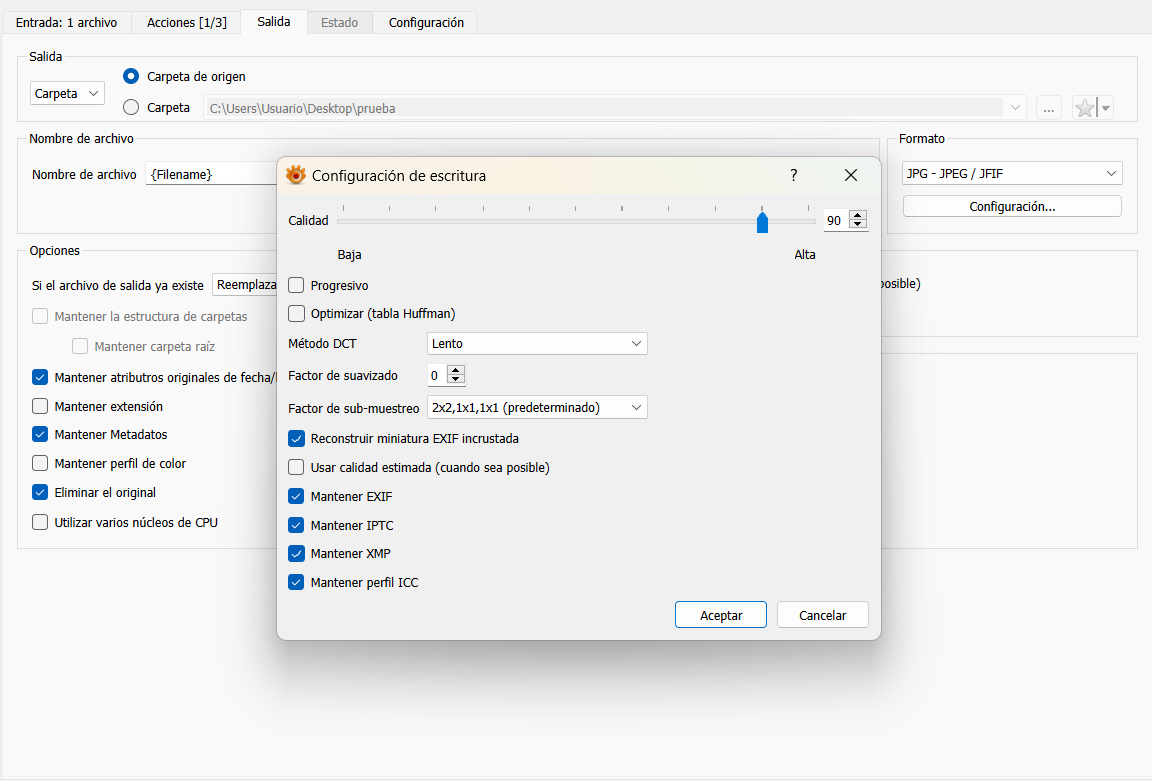Switch to the Acciones tab
1152x781 pixels.
pyautogui.click(x=186, y=22)
